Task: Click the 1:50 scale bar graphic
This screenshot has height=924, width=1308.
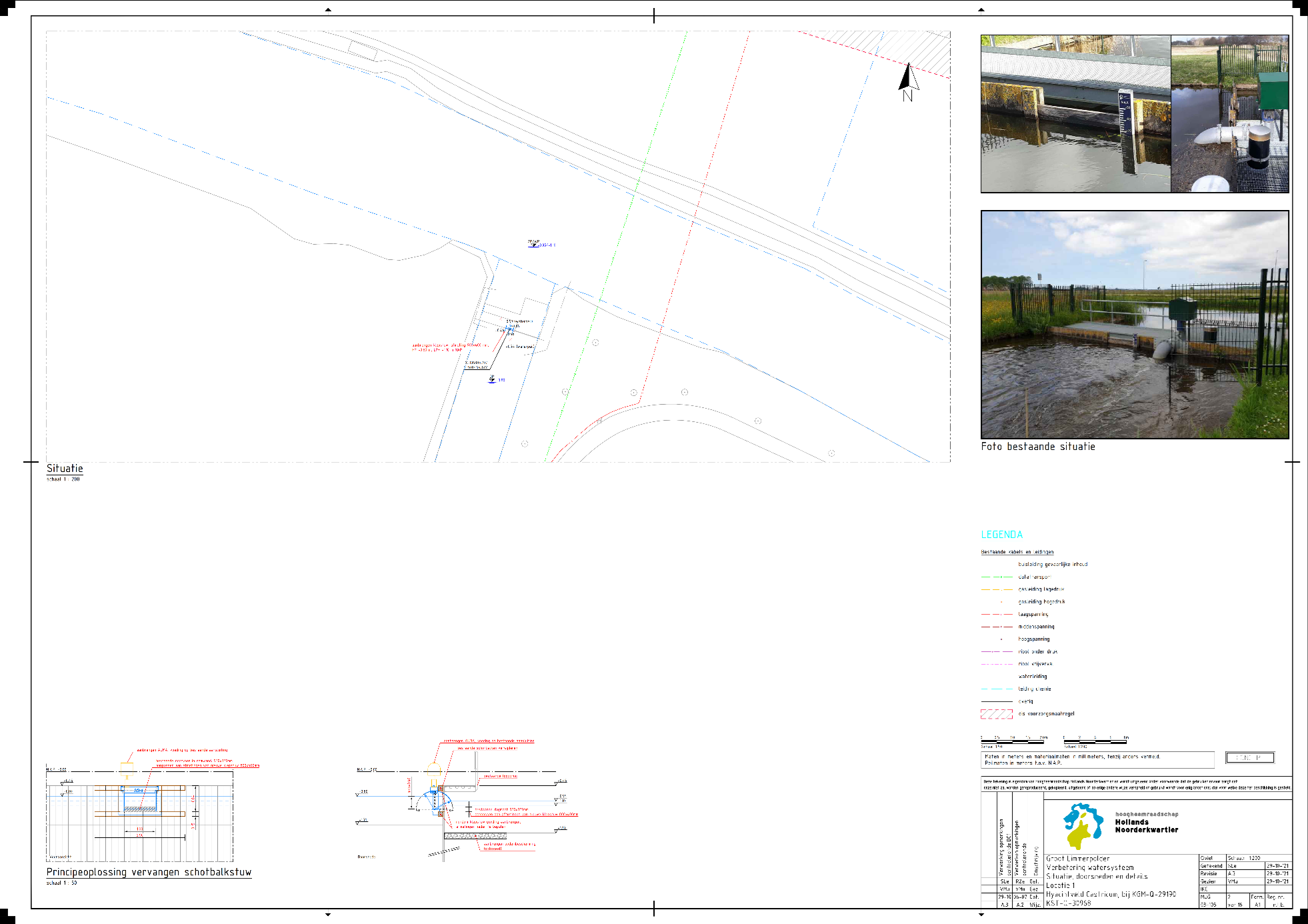Action: 1013,741
